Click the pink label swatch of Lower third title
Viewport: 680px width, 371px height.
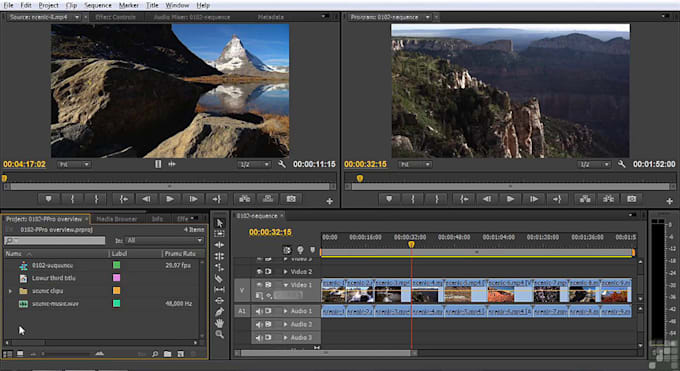pos(116,278)
